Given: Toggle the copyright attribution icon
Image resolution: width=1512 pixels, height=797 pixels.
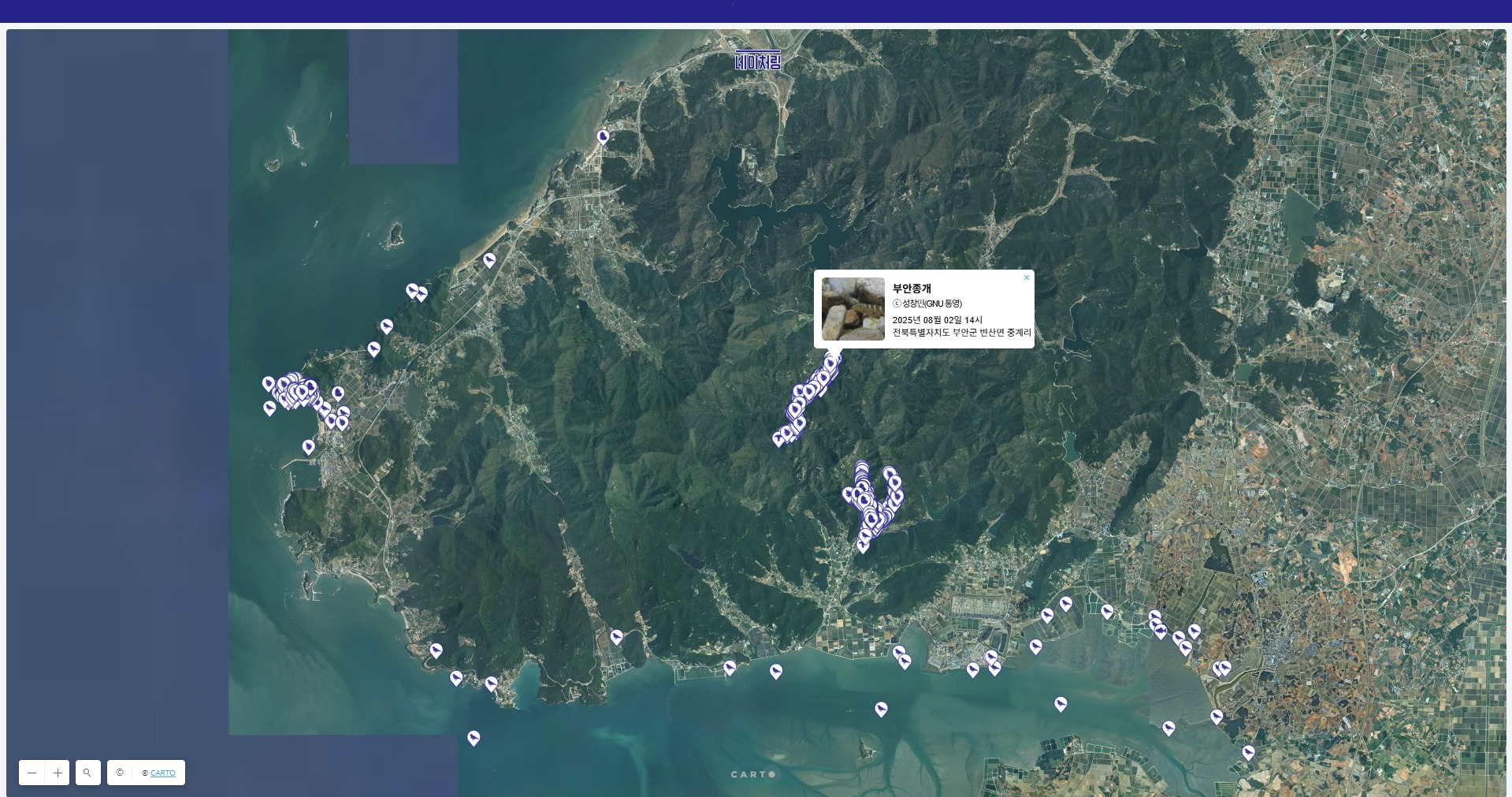Looking at the screenshot, I should [x=120, y=773].
